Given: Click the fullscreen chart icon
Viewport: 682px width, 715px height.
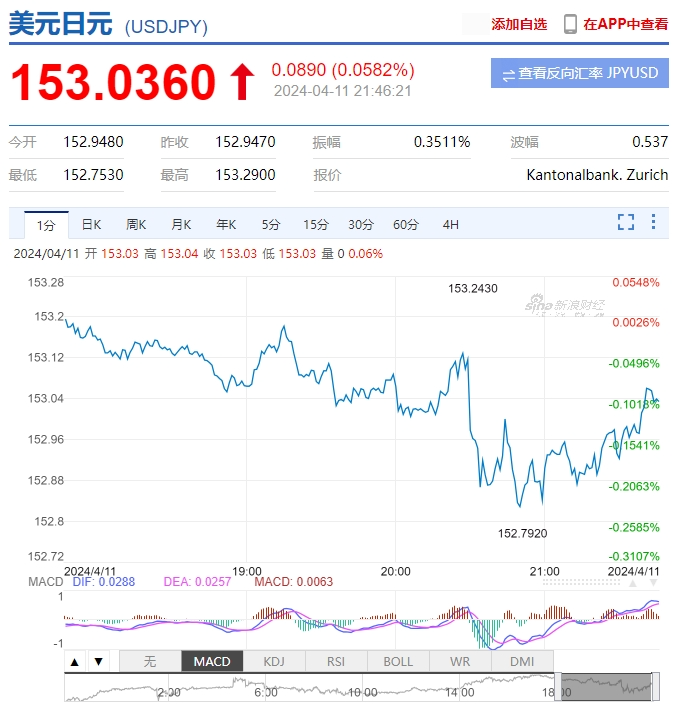Looking at the screenshot, I should click(x=625, y=222).
